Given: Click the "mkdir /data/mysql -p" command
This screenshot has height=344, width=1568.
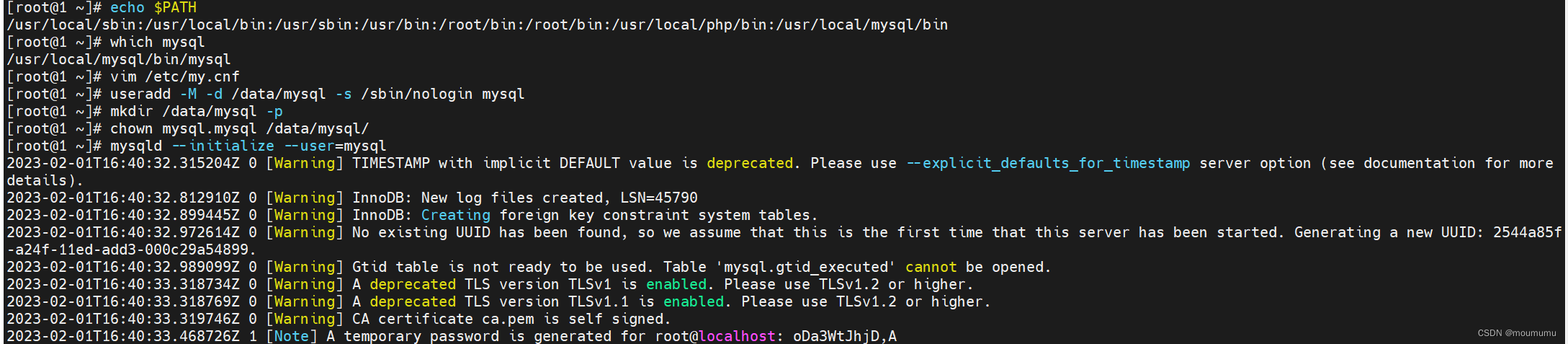Looking at the screenshot, I should 196,111.
